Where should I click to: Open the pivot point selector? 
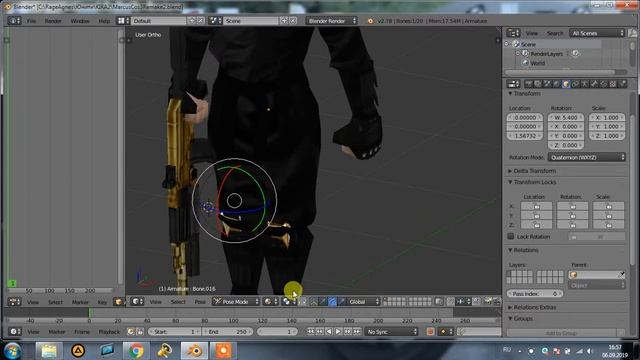pyautogui.click(x=289, y=302)
